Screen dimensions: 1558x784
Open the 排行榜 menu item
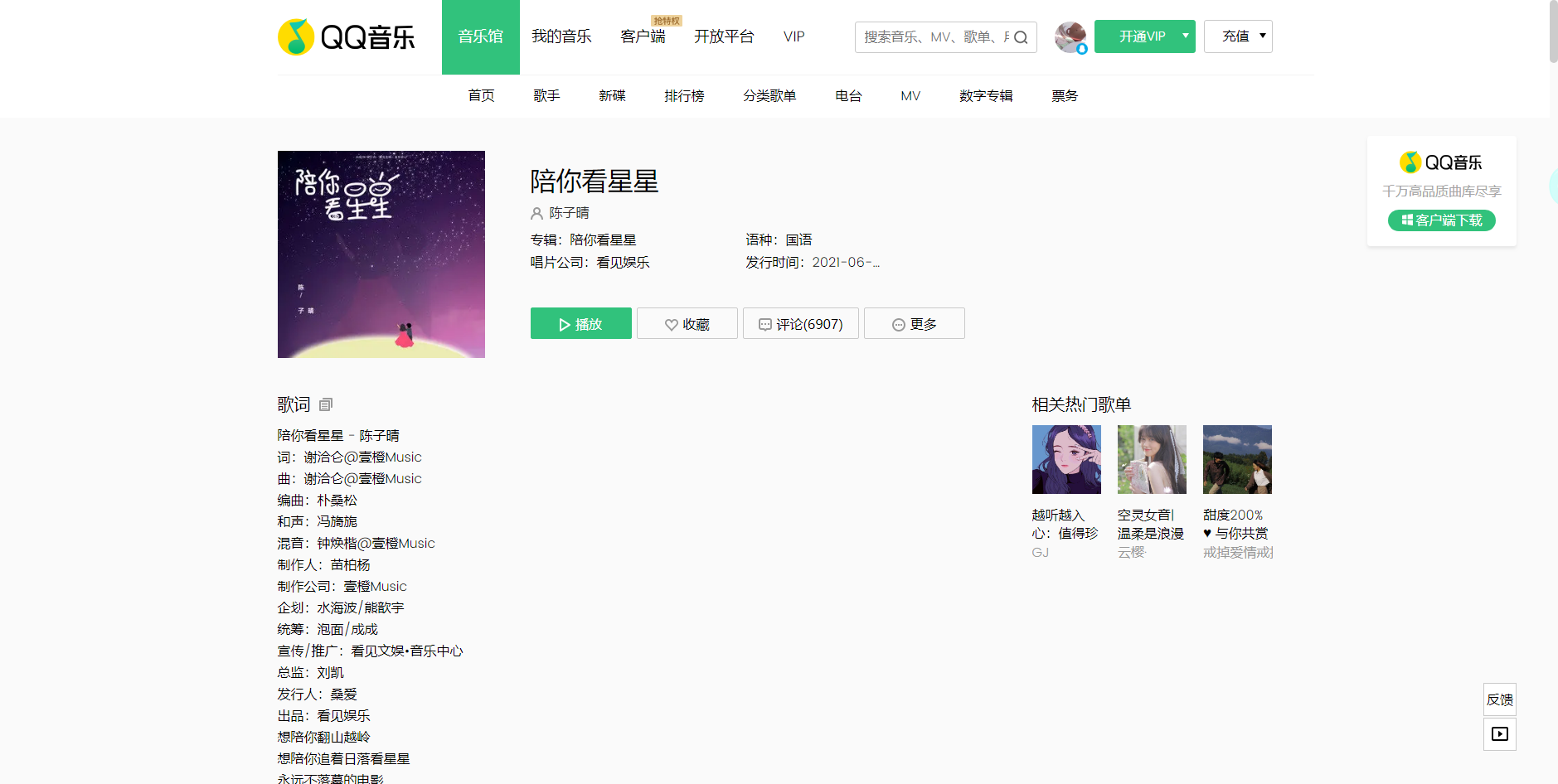[684, 96]
